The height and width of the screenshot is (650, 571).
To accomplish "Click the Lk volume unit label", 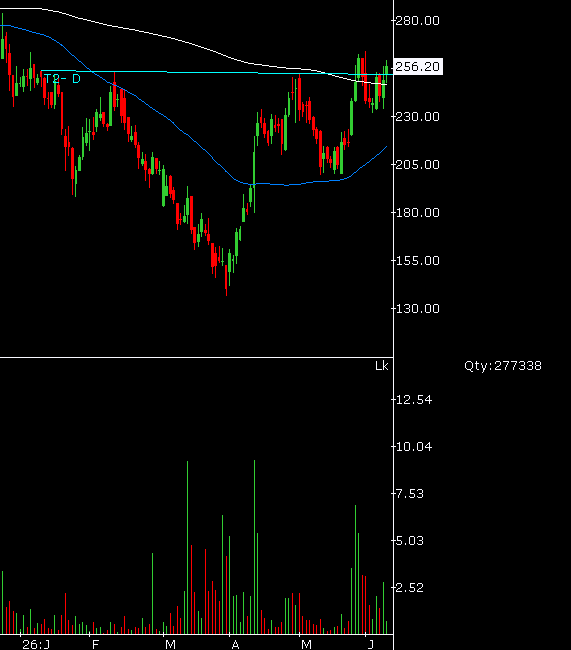I will [x=381, y=366].
